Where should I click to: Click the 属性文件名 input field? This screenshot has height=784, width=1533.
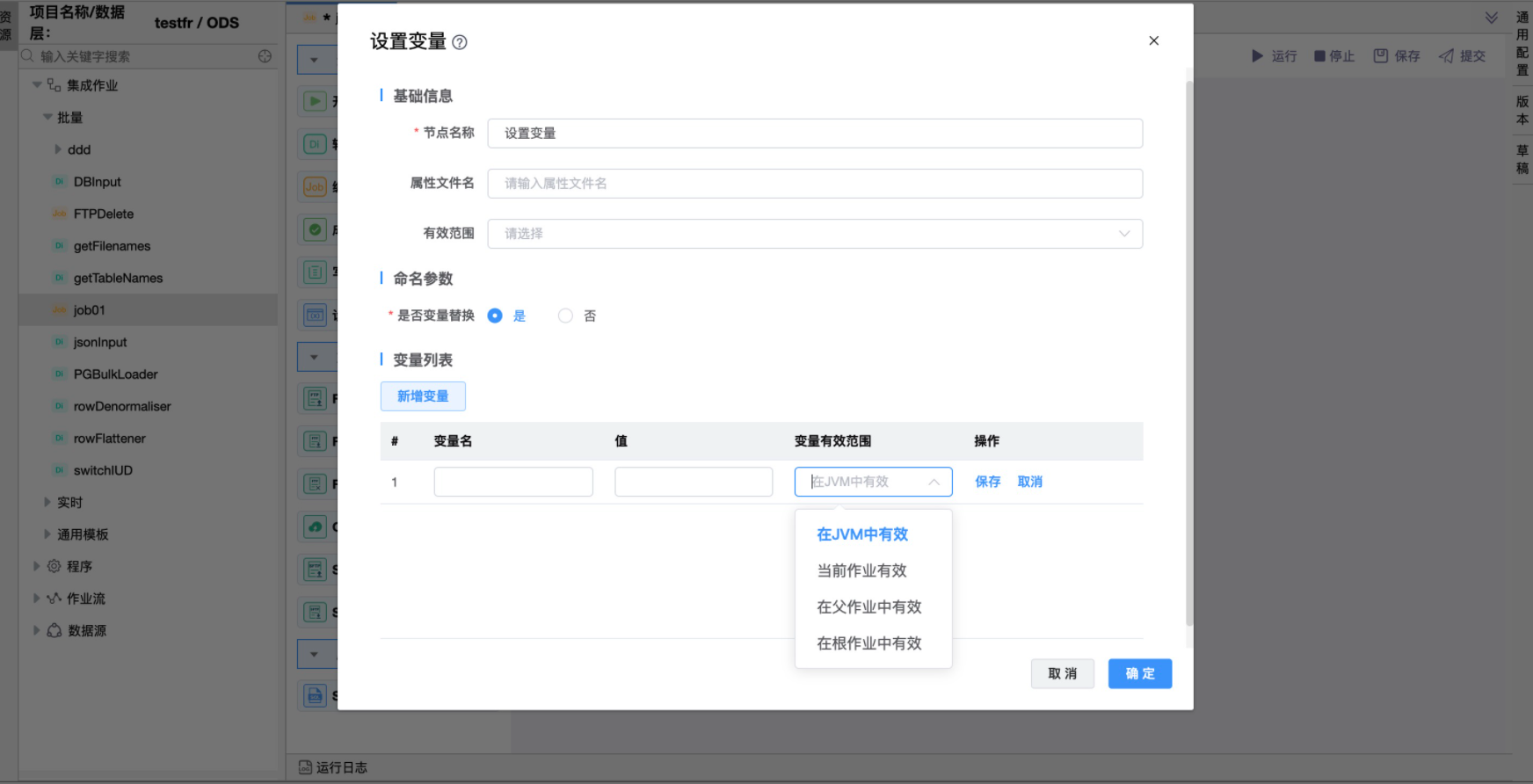tap(815, 184)
